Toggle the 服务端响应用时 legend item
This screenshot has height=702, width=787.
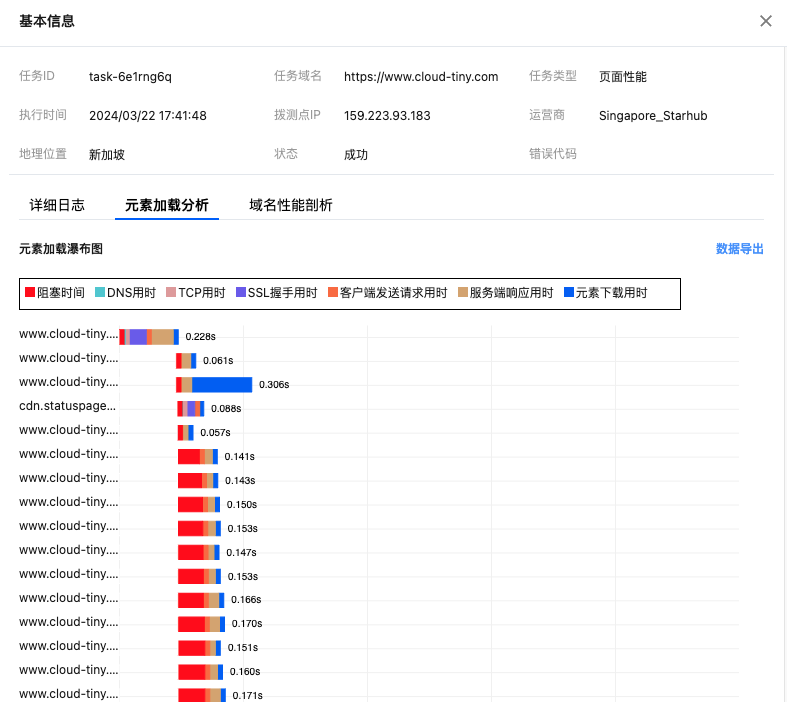click(x=505, y=293)
